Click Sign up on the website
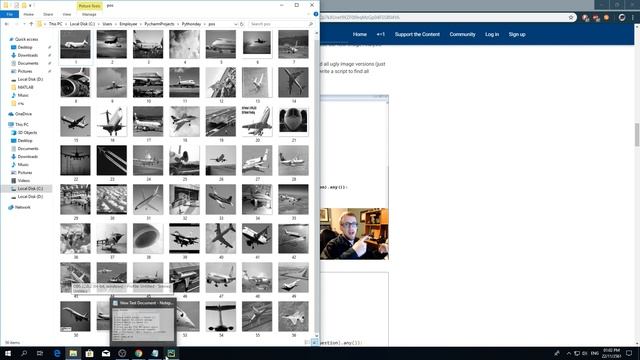This screenshot has height=360, width=640. [517, 34]
